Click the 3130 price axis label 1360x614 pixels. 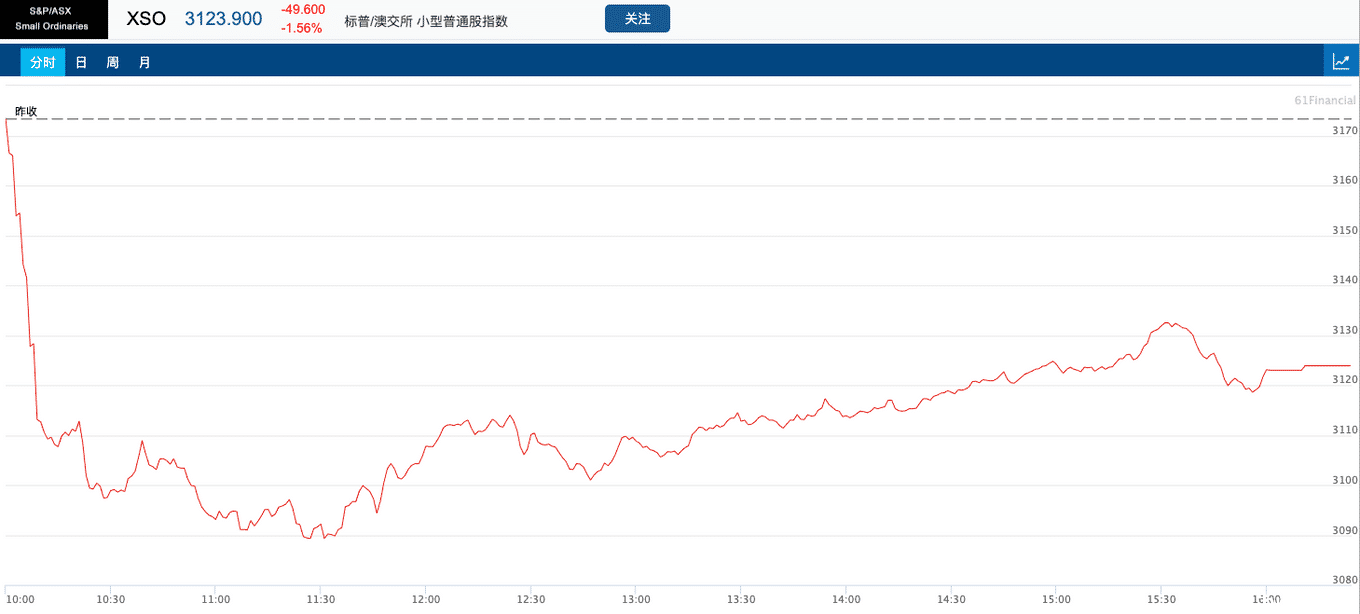(x=1346, y=330)
